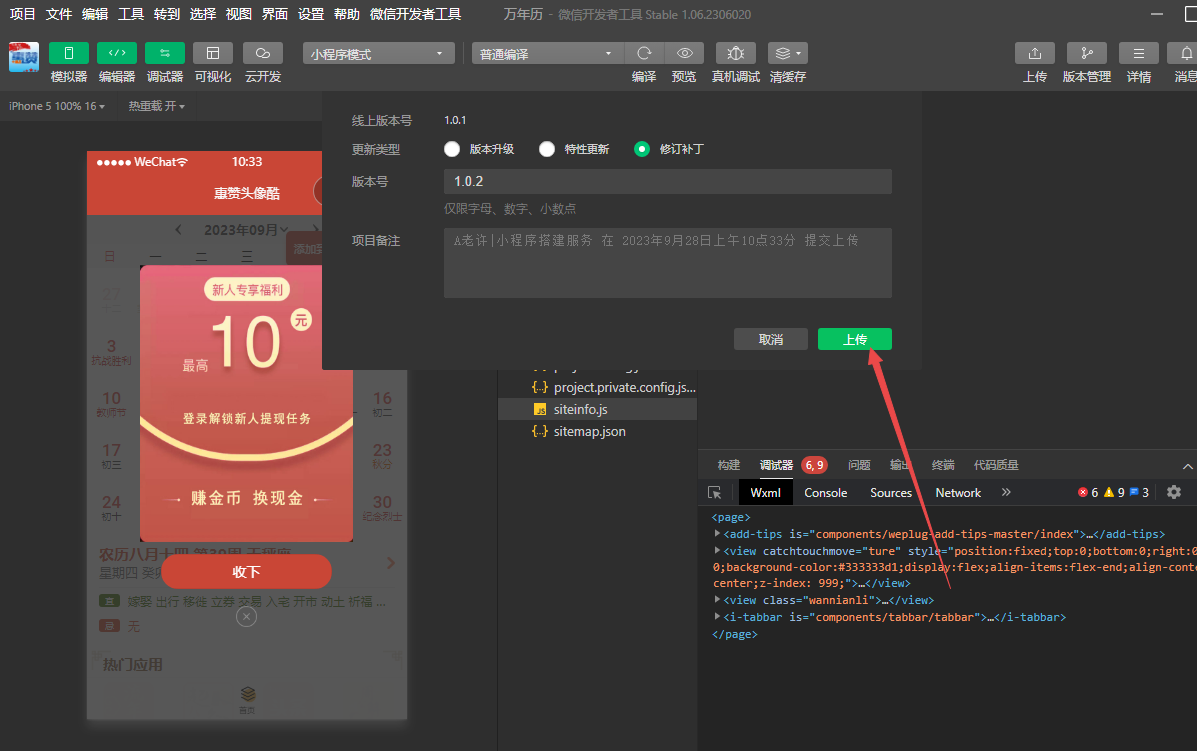Expand the add-tips wxml node
This screenshot has height=751, width=1197.
pos(717,533)
